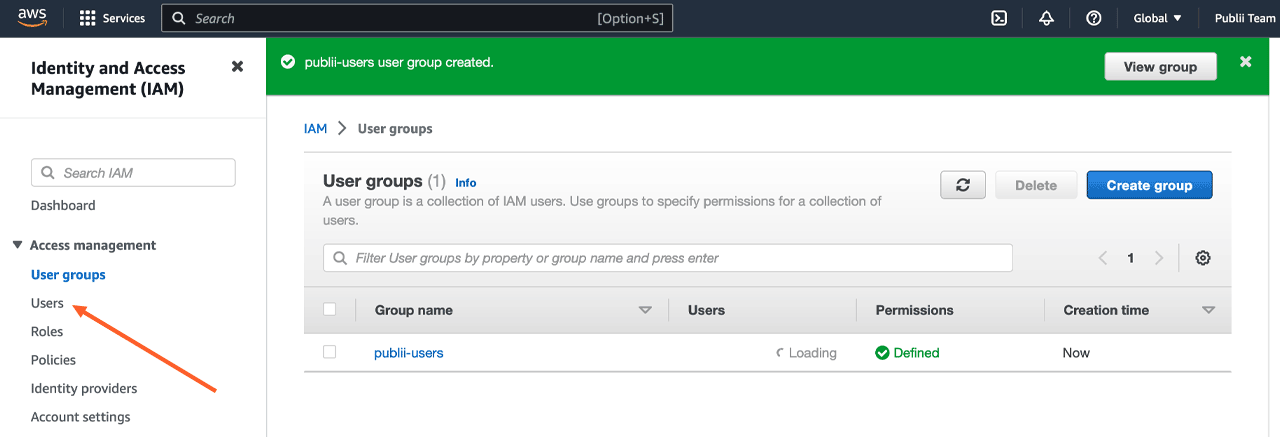Sort by Creation time arrow
The height and width of the screenshot is (437, 1280).
click(x=1208, y=310)
